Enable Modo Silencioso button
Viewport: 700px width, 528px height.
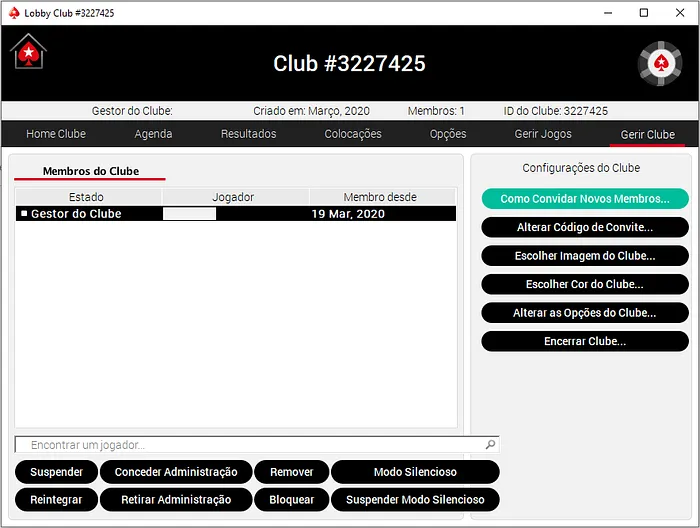415,472
